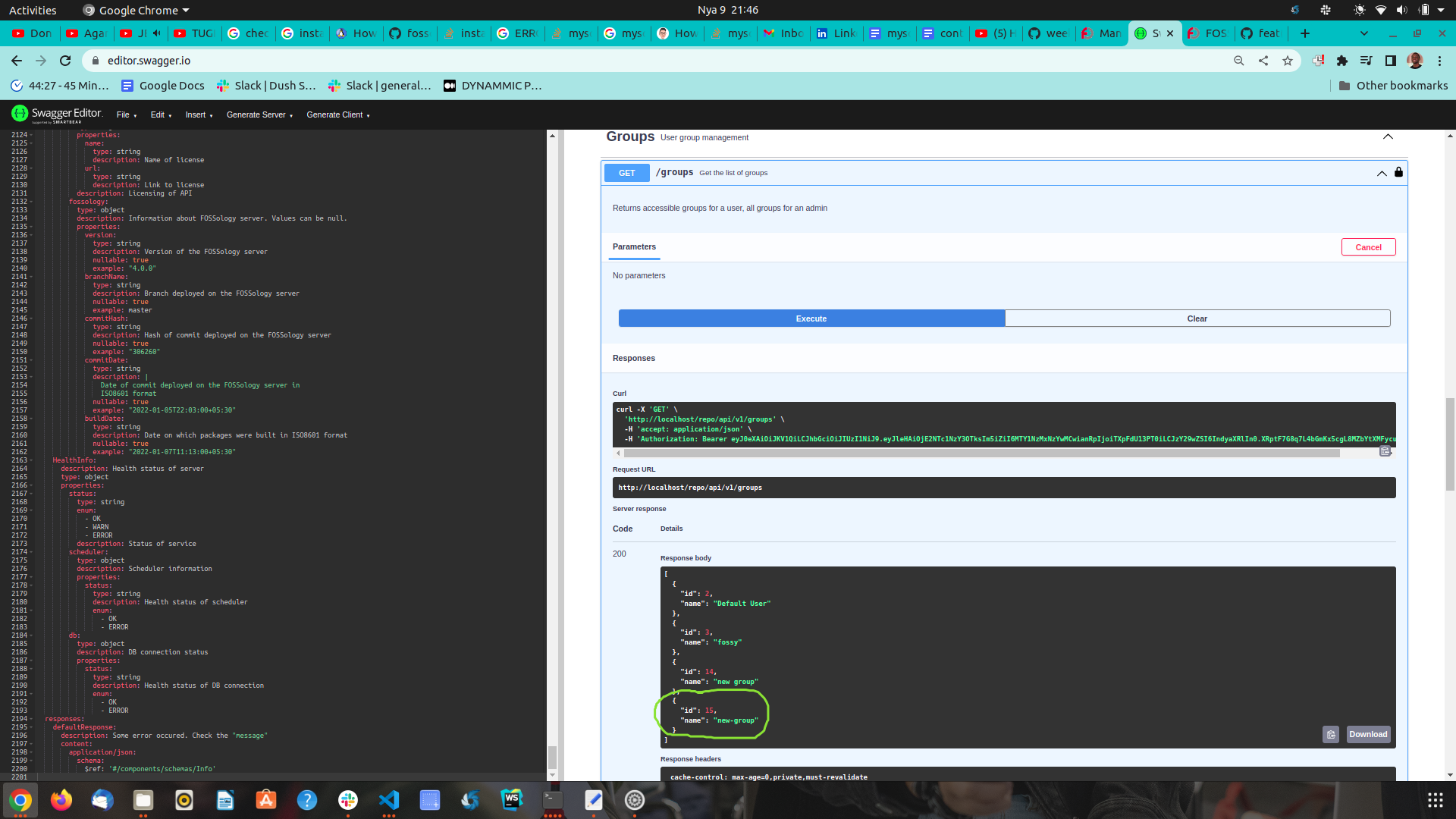Open the volume indicator in the top bar
The width and height of the screenshot is (1456, 819).
pos(1401,10)
